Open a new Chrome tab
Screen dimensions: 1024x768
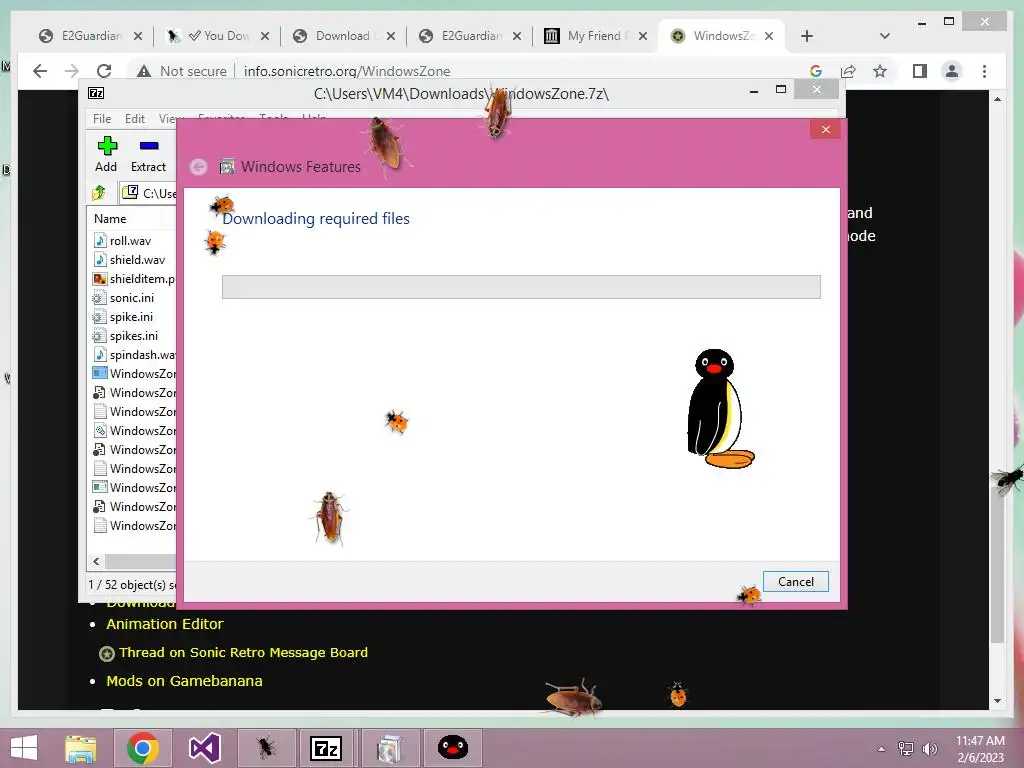click(807, 36)
